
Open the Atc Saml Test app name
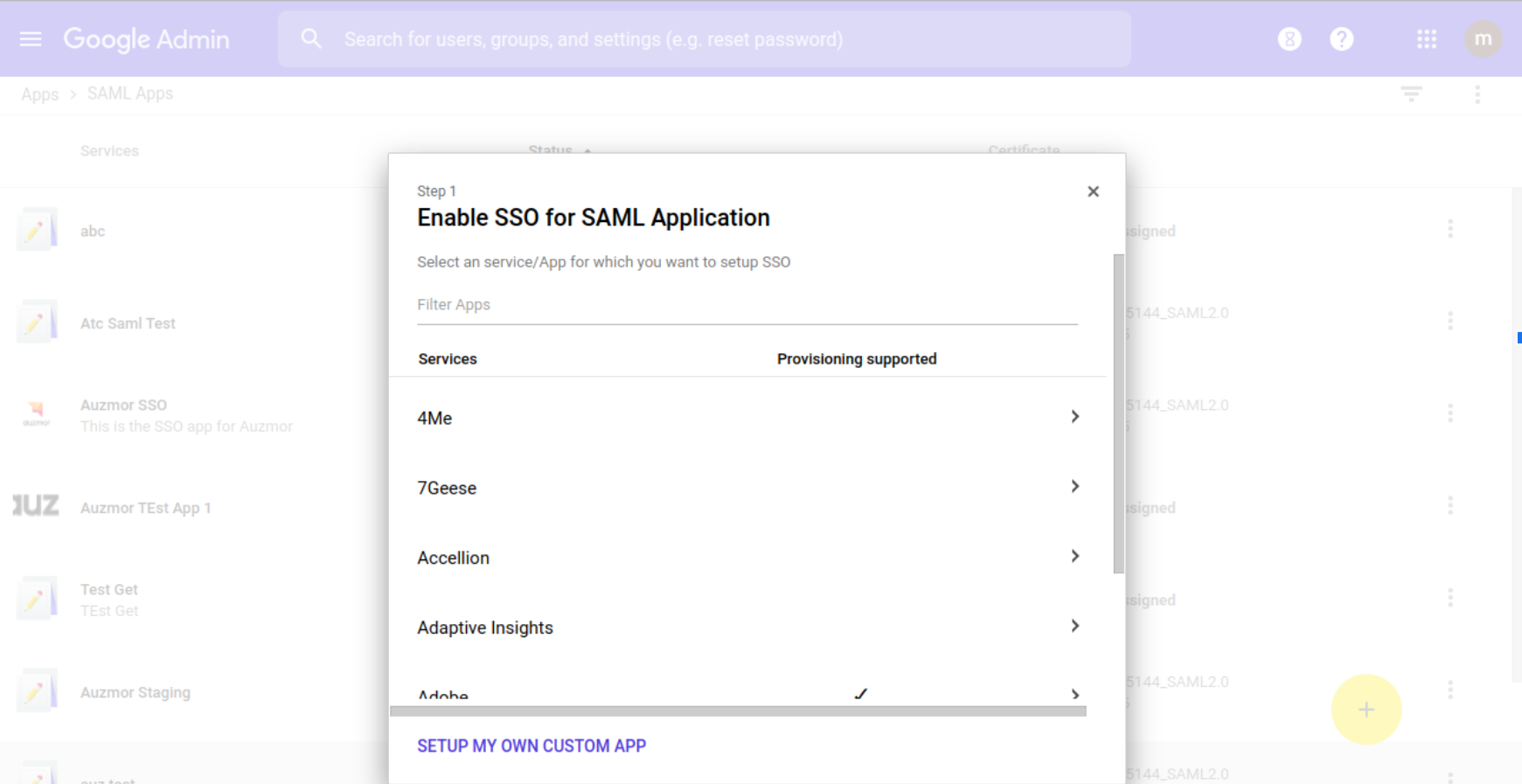128,323
